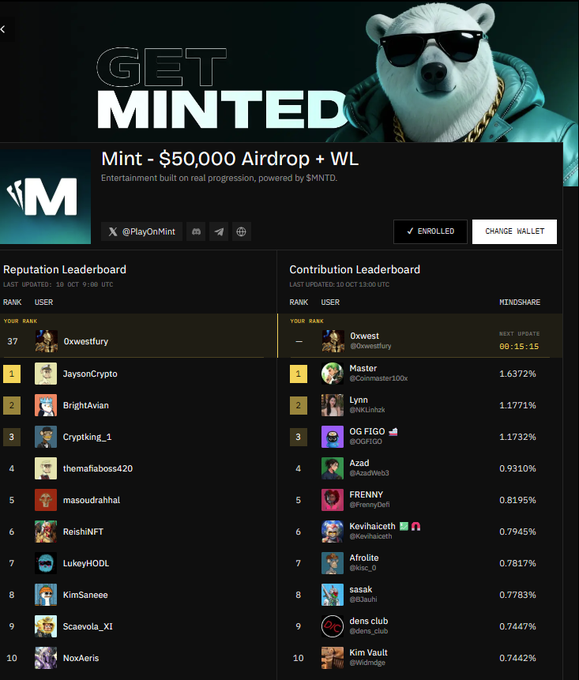Screen dimensions: 579x680
Task: Select username masoudrahhal
Action: tap(92, 500)
